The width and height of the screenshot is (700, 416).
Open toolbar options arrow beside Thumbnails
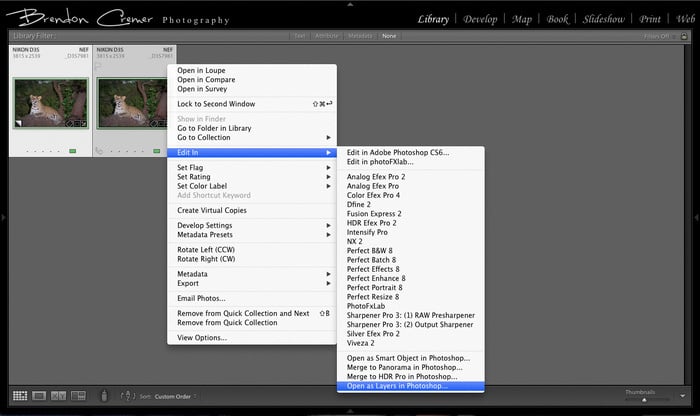click(683, 395)
